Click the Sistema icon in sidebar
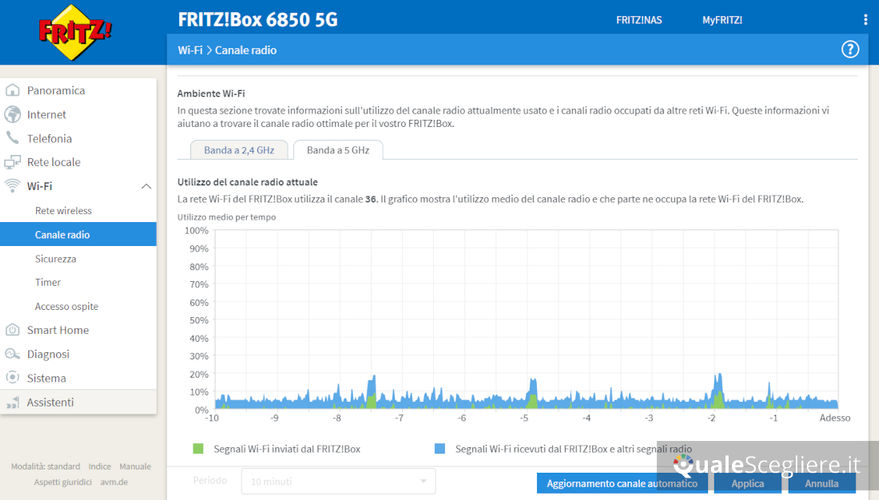This screenshot has height=500, width=879. 13,378
